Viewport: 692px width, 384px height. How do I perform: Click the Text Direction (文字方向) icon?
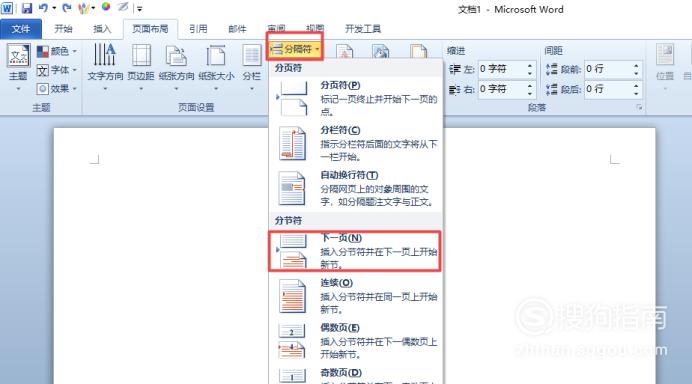(105, 54)
